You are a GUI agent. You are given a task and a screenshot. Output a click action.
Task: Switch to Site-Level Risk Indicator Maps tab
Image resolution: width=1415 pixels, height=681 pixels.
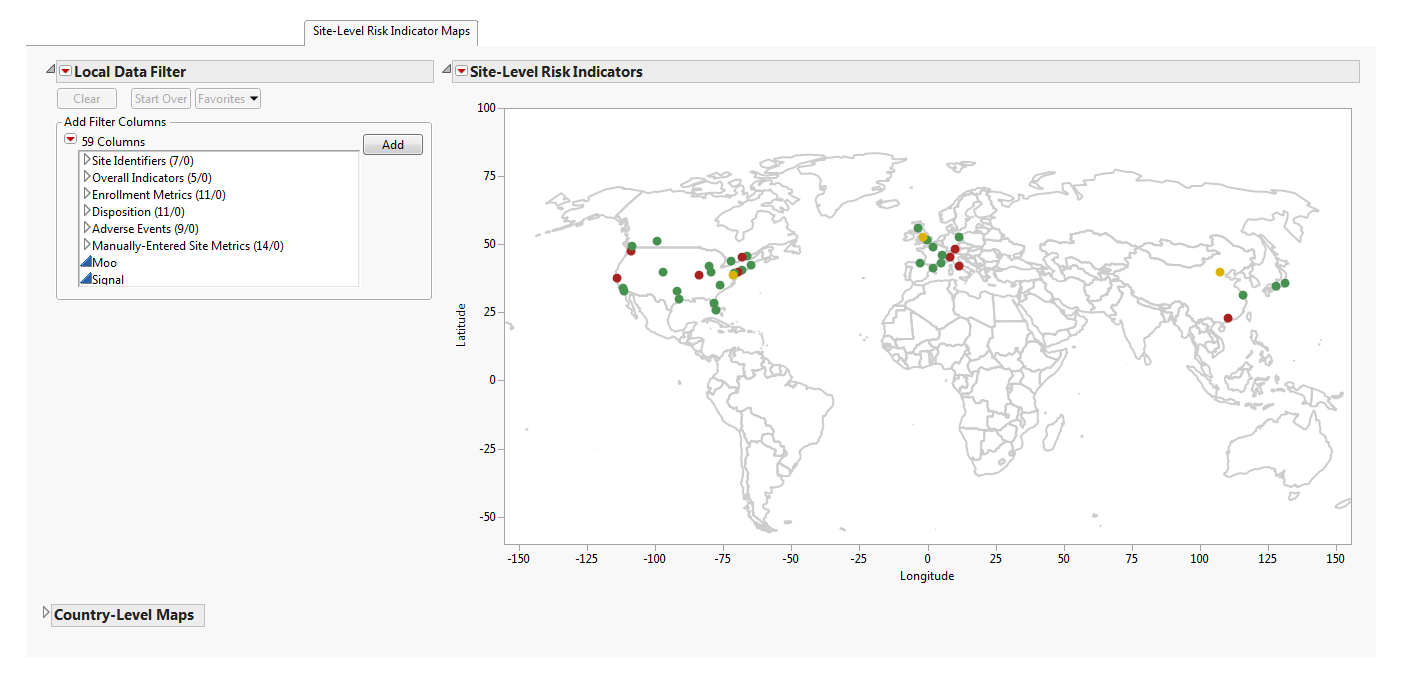click(391, 32)
